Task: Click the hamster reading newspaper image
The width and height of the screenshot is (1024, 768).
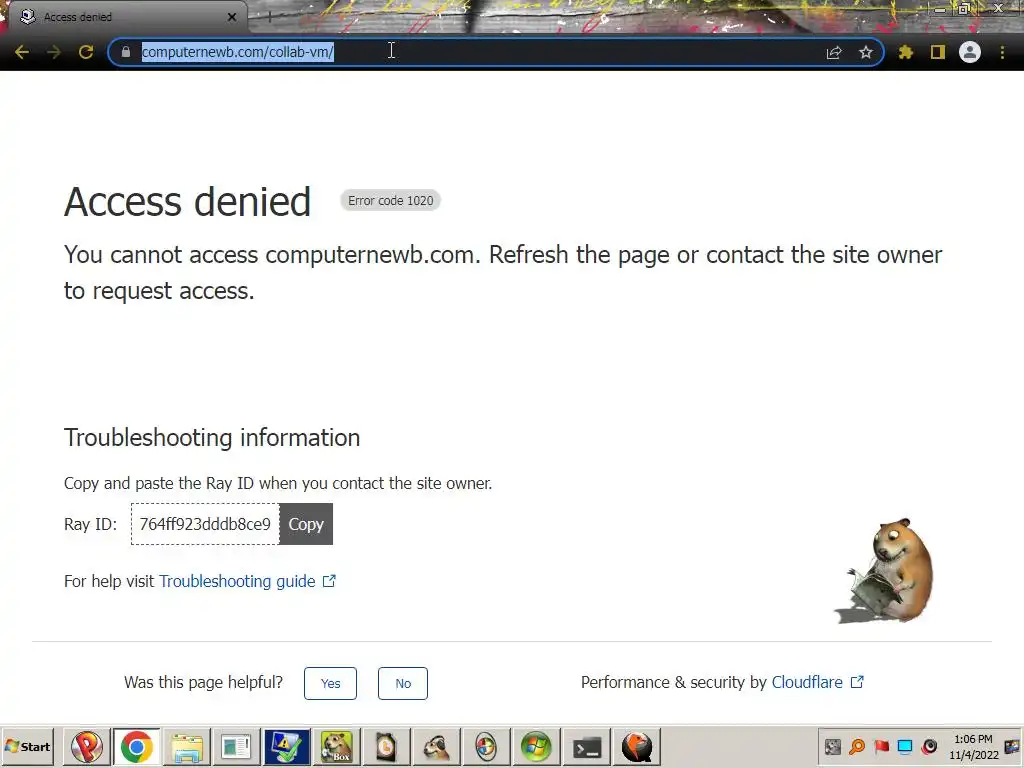Action: [884, 571]
